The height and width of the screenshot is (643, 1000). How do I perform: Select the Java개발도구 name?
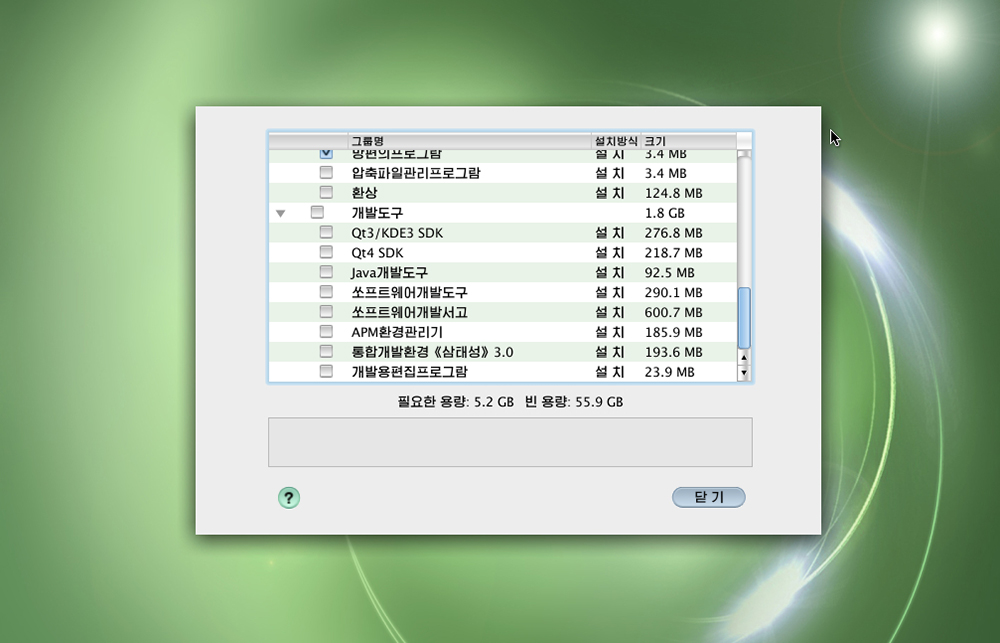[389, 272]
